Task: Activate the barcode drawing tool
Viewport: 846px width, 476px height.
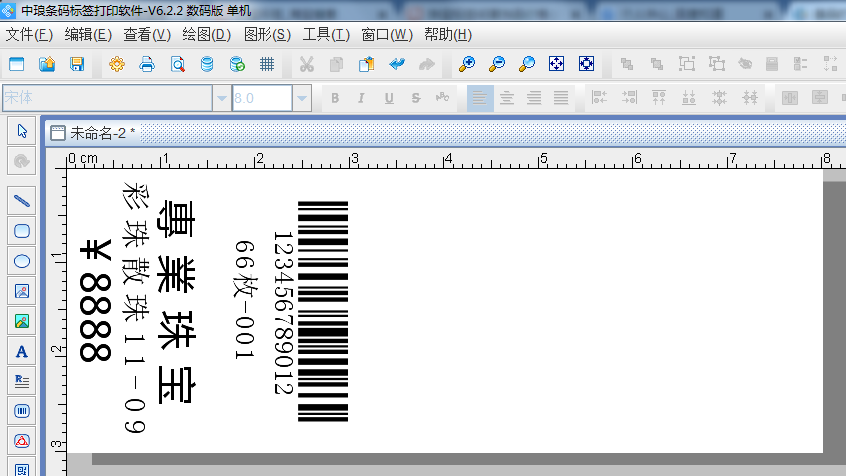Action: click(x=22, y=410)
